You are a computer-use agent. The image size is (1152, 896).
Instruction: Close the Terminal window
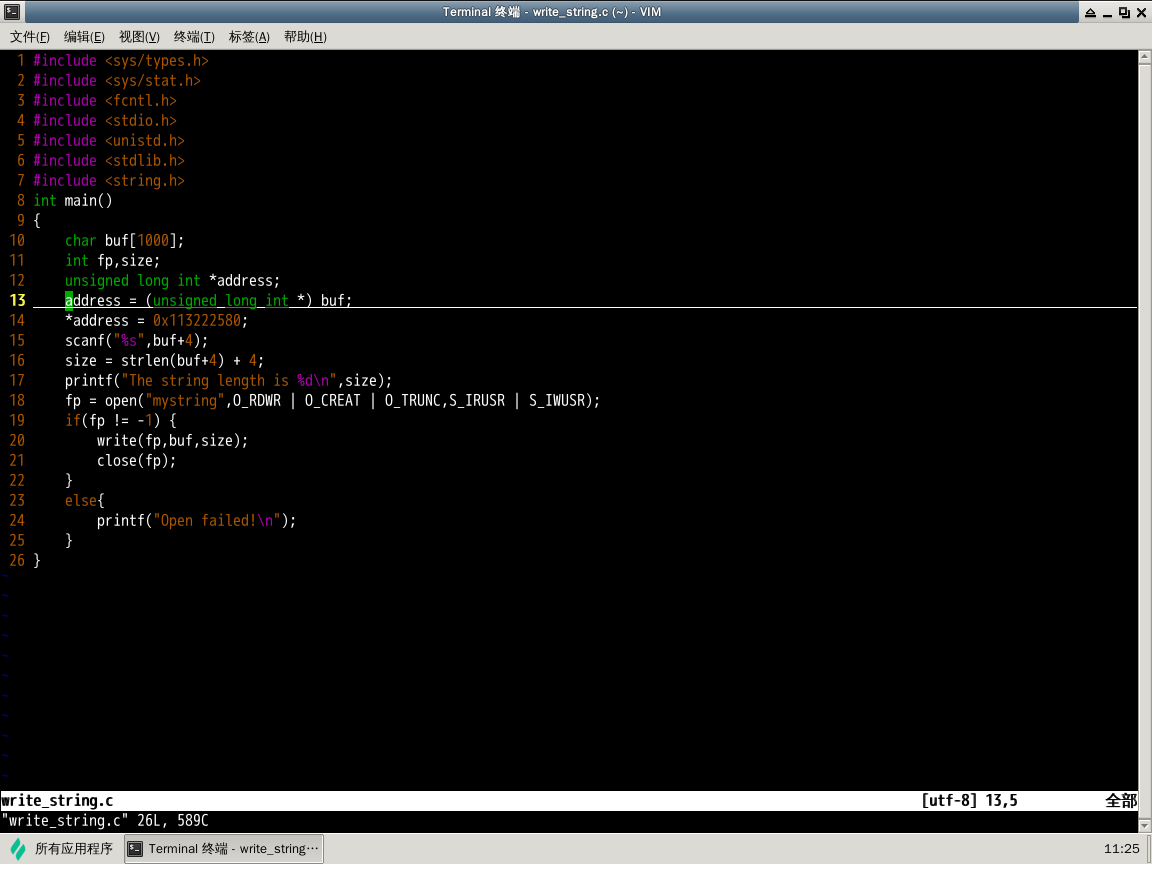click(1141, 12)
